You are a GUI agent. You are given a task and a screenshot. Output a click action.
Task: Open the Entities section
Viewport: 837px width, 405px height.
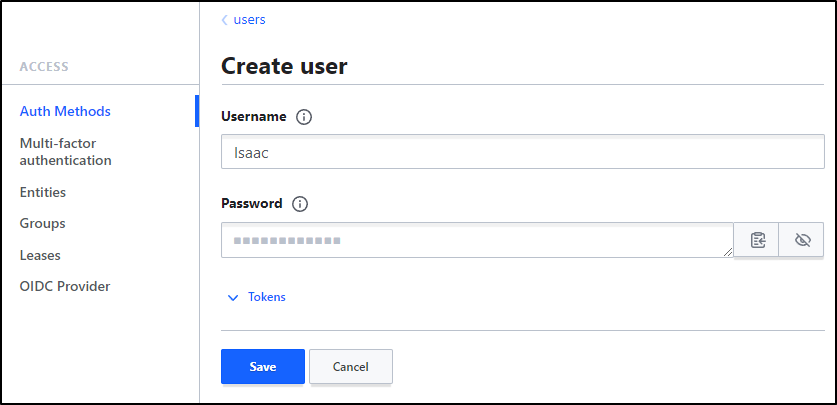pos(43,192)
